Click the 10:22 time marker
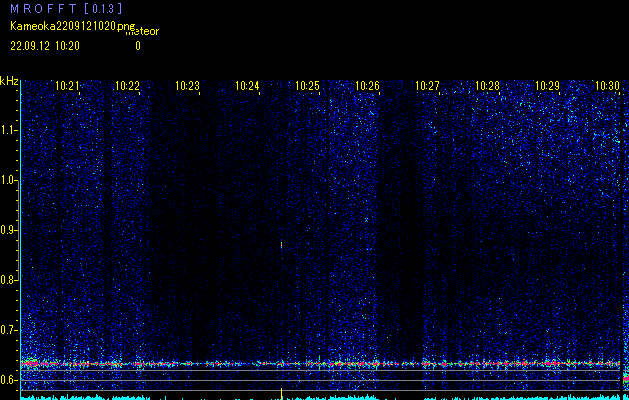Image resolution: width=629 pixels, height=400 pixels. click(127, 86)
